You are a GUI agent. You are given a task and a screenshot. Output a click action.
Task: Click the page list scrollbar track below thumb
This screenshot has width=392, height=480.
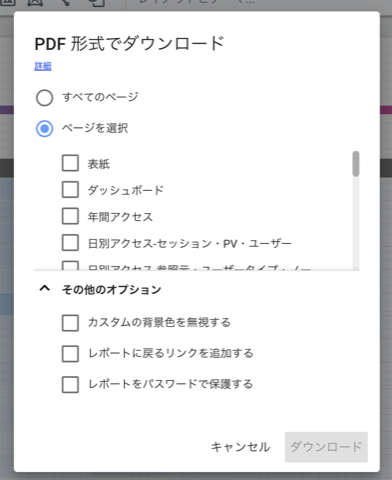pos(356,223)
